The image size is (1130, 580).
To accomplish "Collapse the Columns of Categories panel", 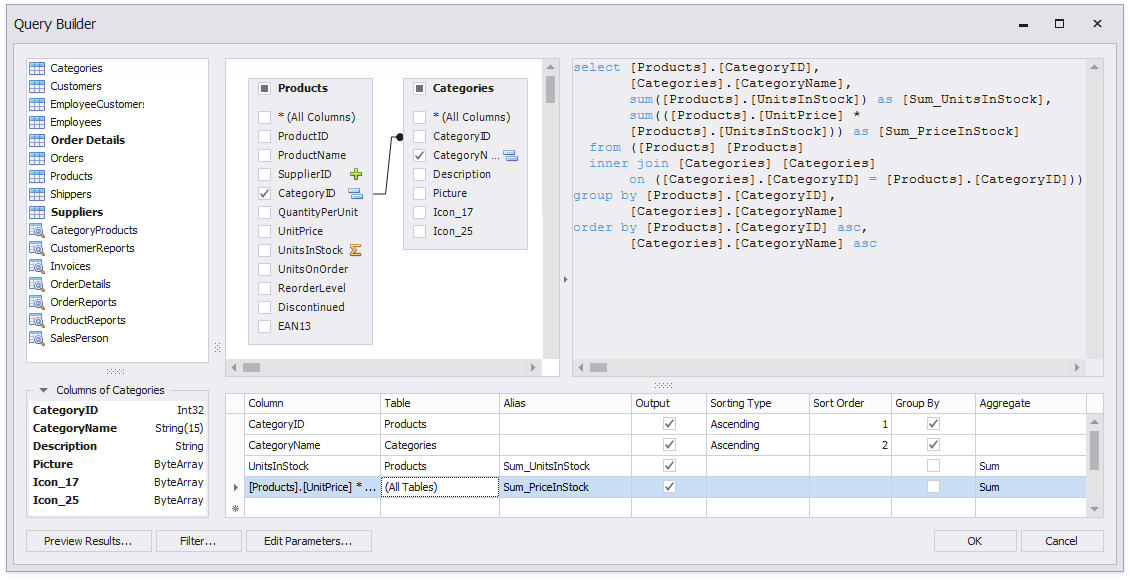I will 44,390.
